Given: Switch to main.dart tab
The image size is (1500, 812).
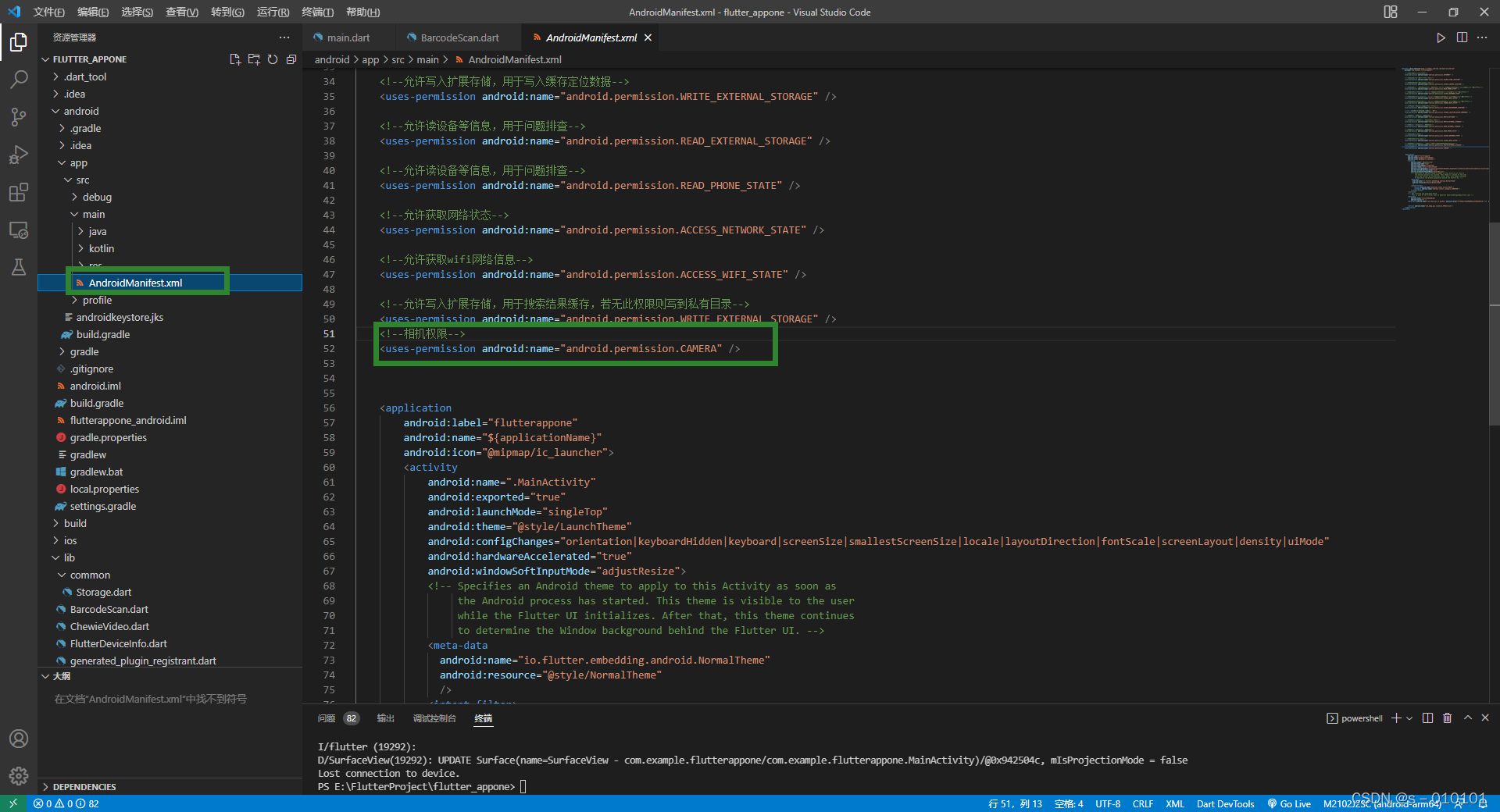Looking at the screenshot, I should pos(348,37).
